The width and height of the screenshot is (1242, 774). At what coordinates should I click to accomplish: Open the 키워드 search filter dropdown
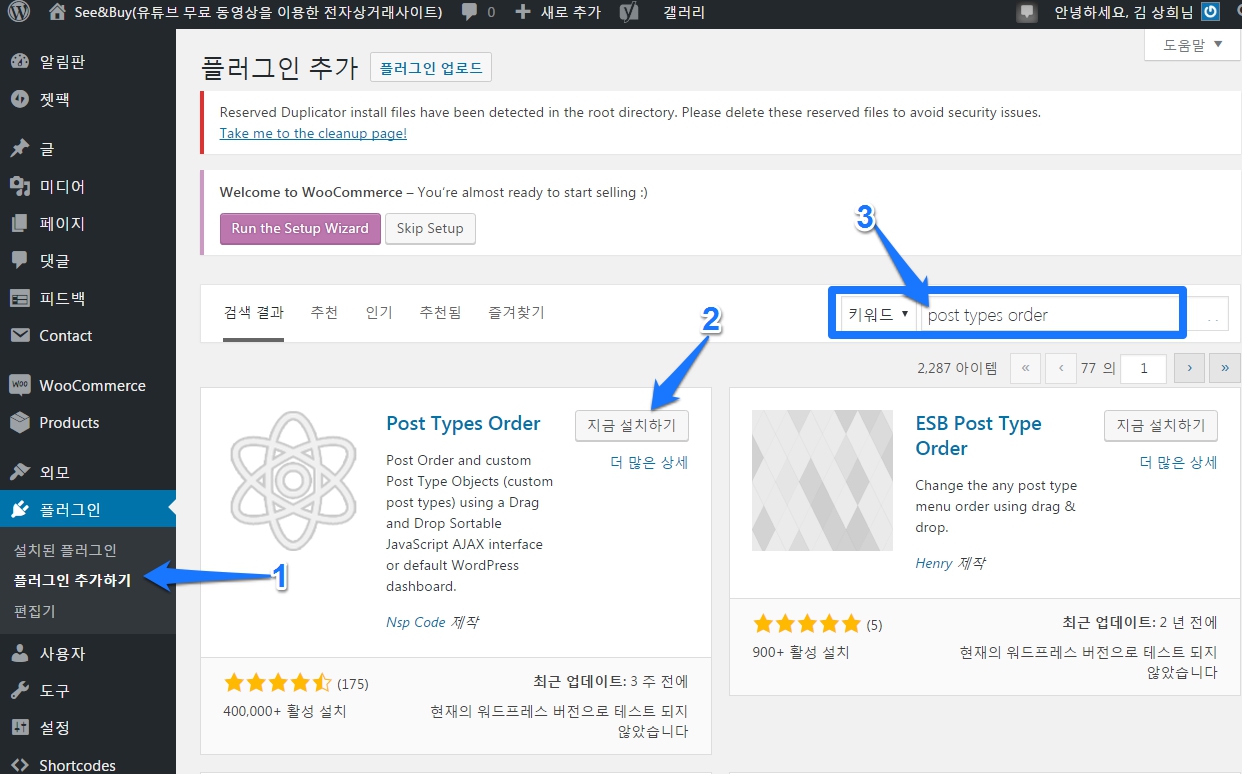[876, 313]
